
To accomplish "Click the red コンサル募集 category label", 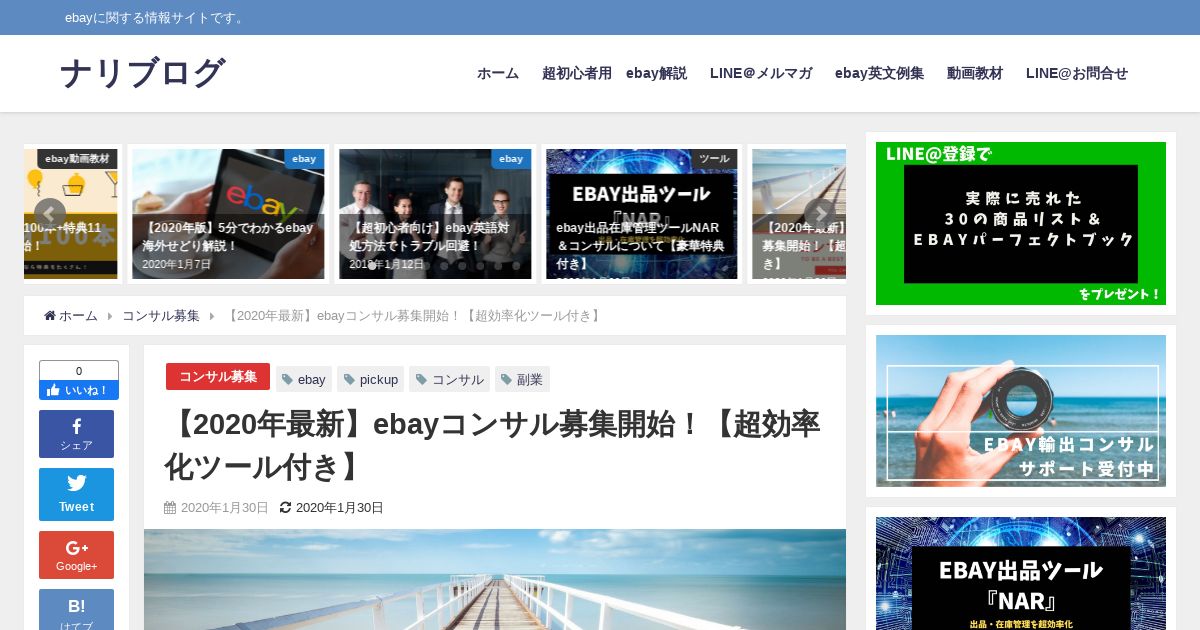I will (x=218, y=377).
